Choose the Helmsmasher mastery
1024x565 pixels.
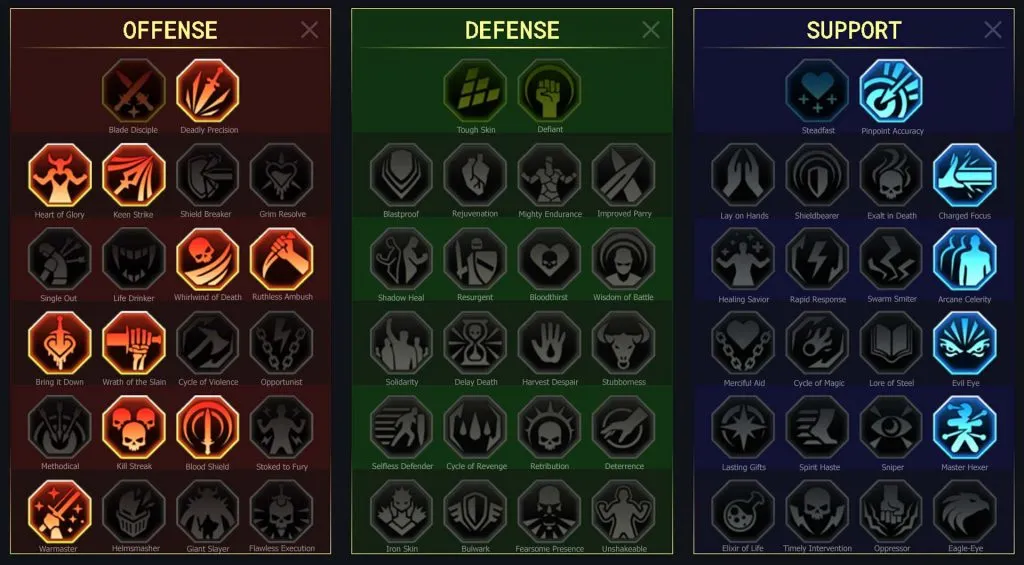point(134,511)
